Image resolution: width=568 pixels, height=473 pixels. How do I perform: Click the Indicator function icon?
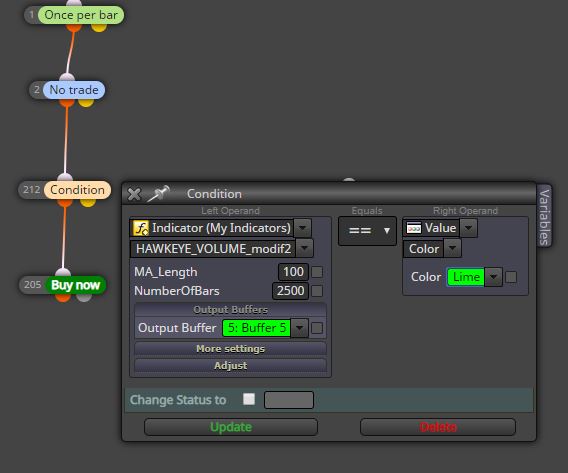point(141,228)
